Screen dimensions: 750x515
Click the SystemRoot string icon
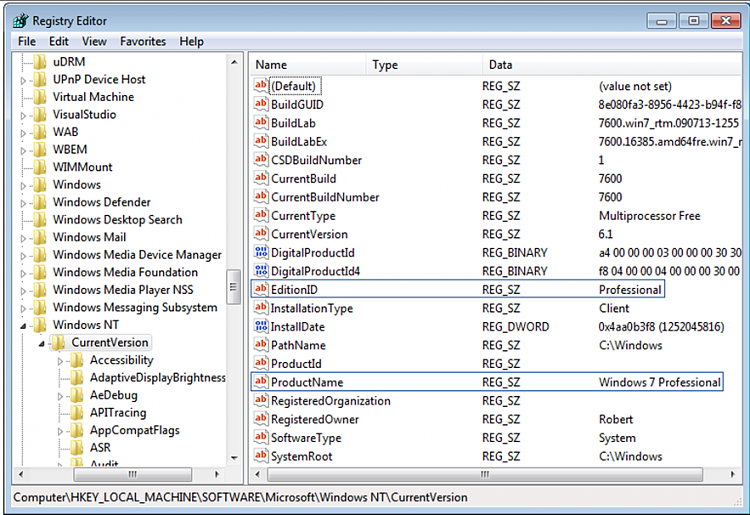261,456
